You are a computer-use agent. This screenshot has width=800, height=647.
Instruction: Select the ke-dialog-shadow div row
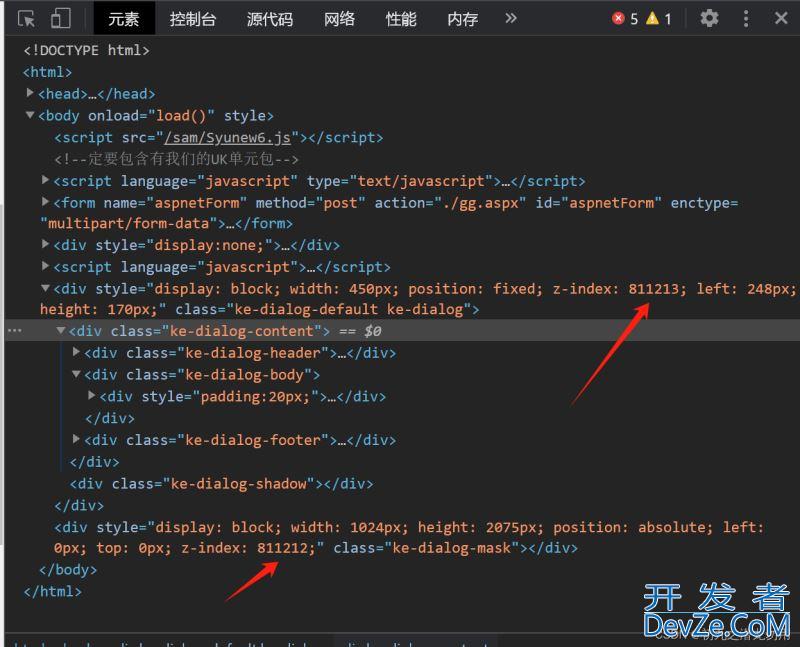click(x=221, y=484)
